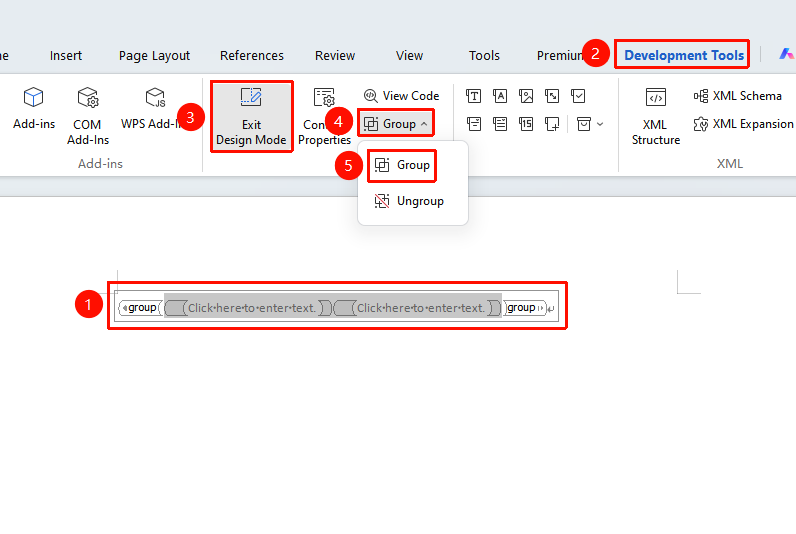Insert a picture content control
796x534 pixels.
[526, 96]
